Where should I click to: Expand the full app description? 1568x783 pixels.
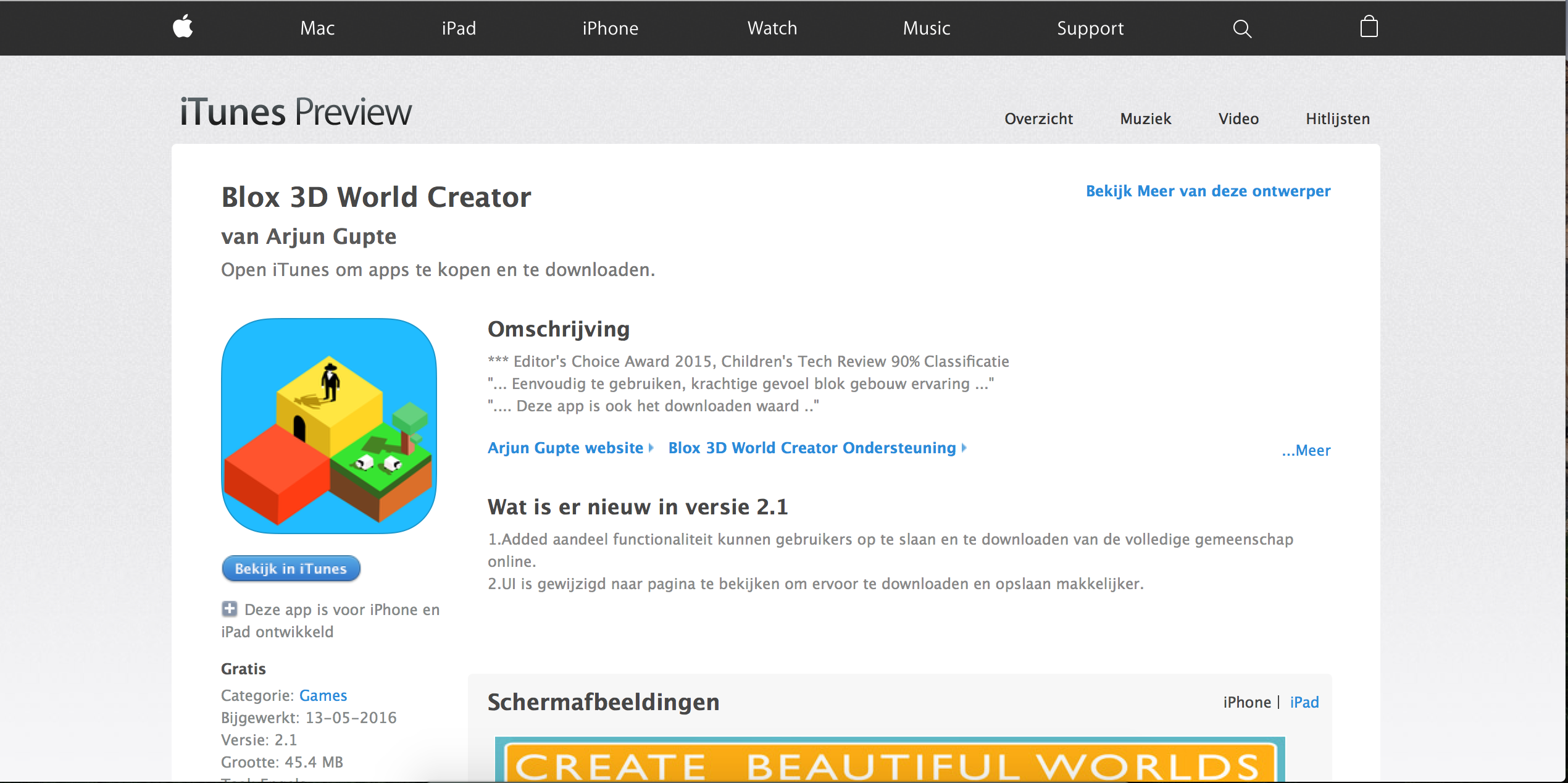[1306, 450]
